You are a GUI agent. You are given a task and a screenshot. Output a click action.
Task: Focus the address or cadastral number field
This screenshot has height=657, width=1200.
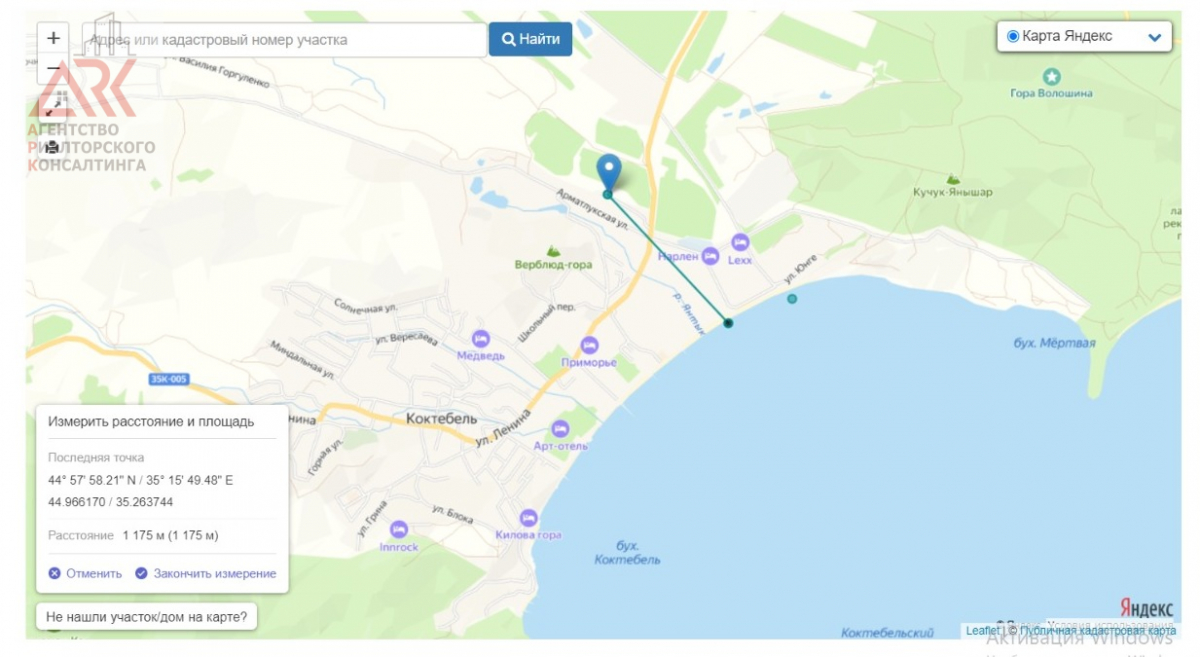[284, 40]
